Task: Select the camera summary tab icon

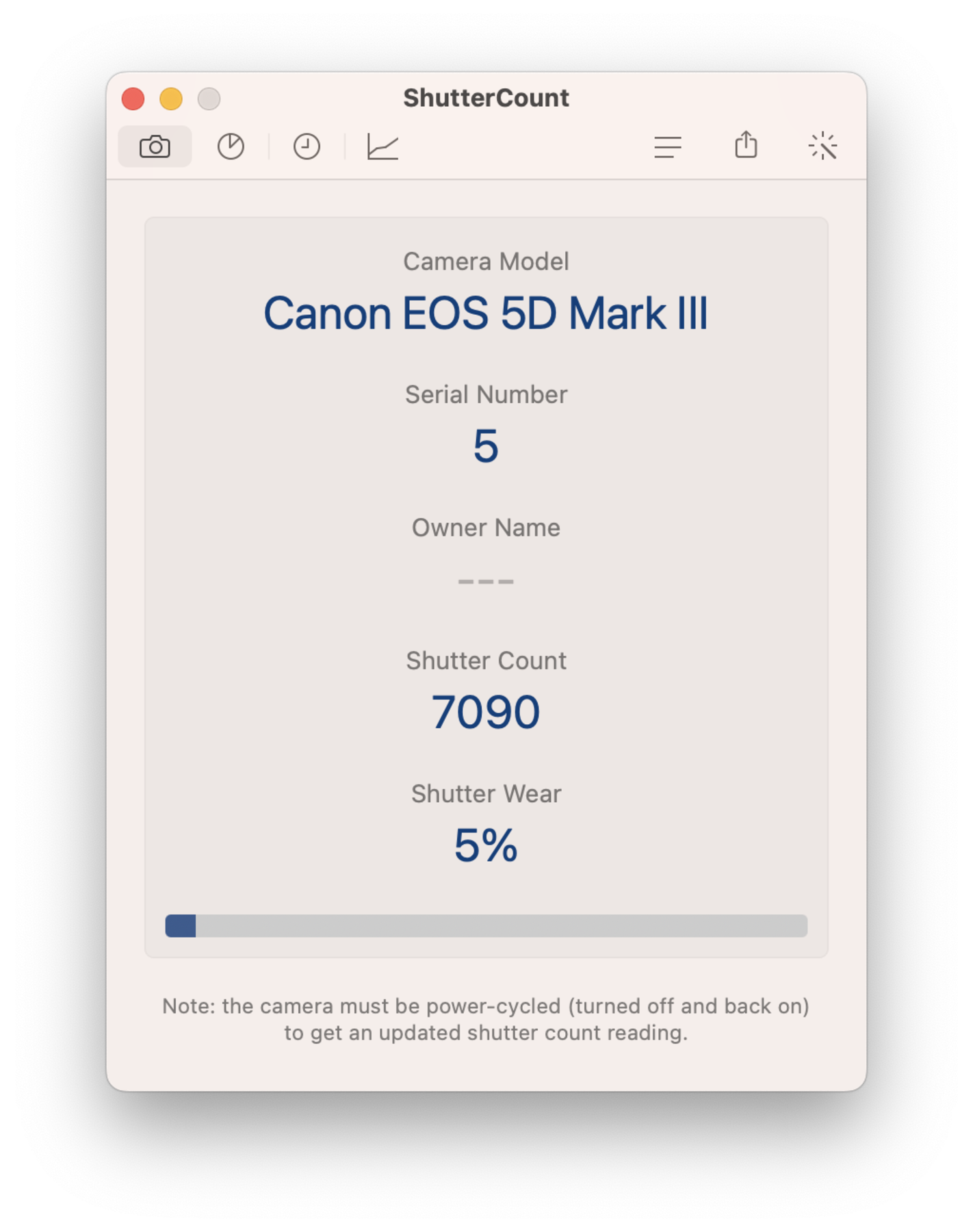Action: coord(155,146)
